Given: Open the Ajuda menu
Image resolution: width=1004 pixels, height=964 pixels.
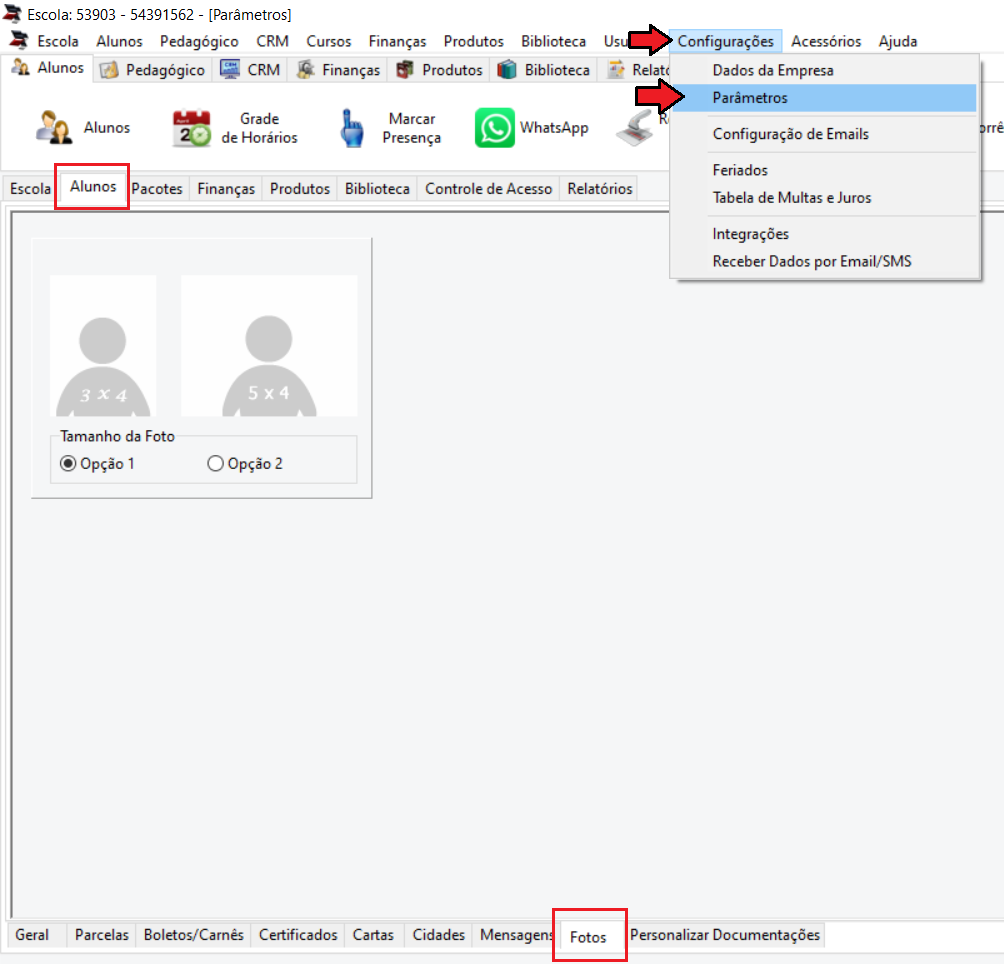Looking at the screenshot, I should (x=898, y=41).
